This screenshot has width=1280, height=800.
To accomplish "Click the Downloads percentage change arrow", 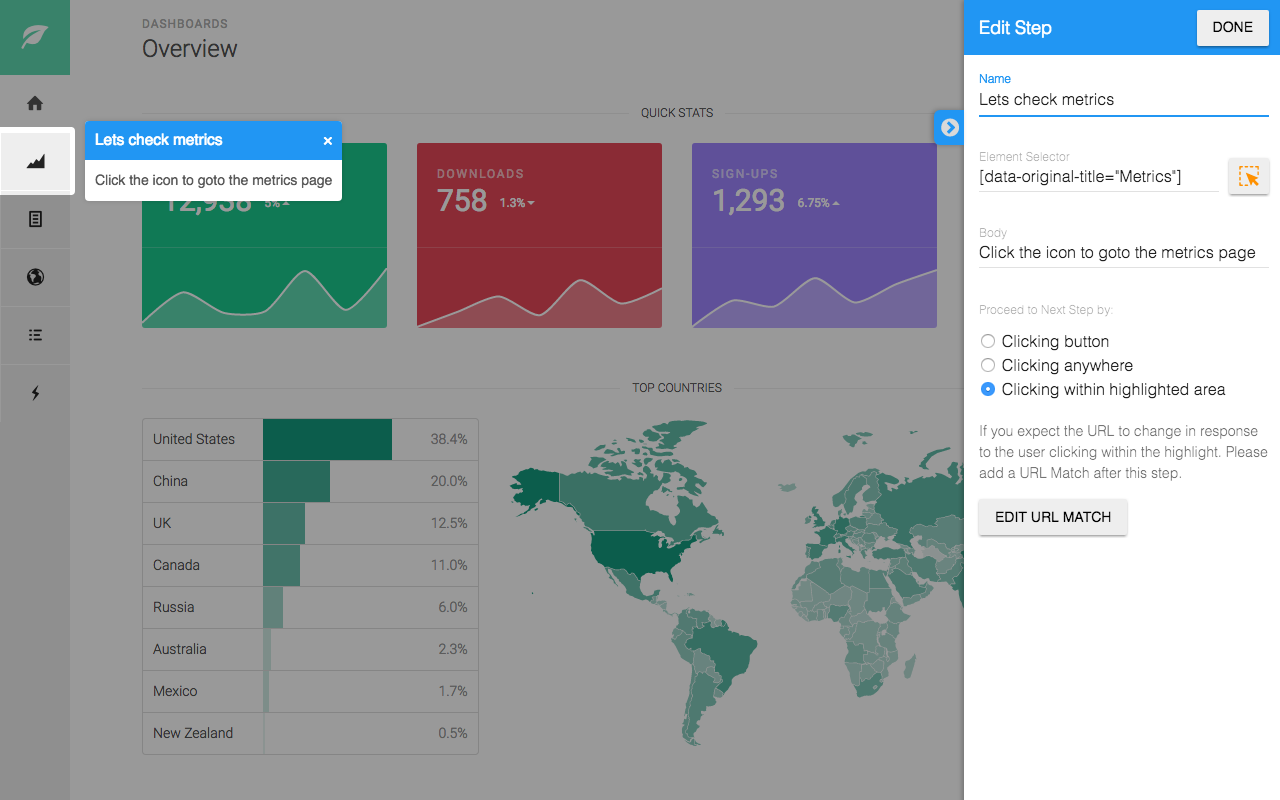I will pos(531,203).
